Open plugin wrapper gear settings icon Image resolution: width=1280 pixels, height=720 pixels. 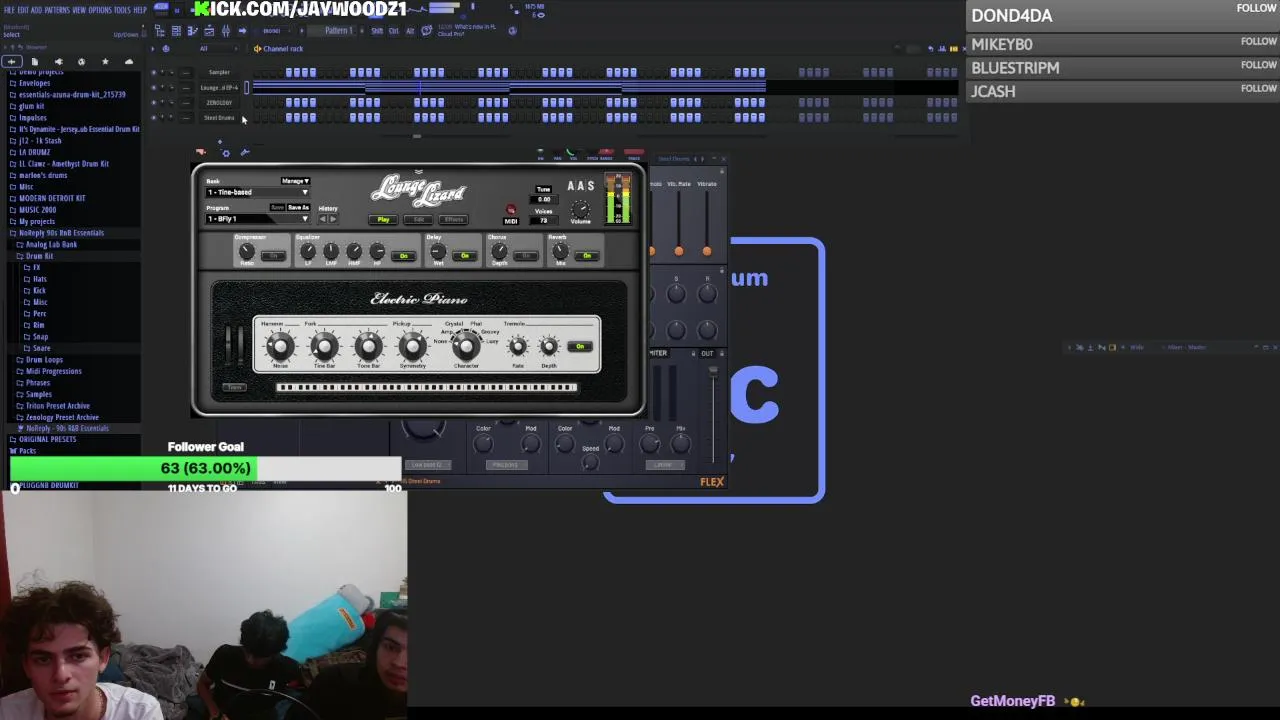click(x=226, y=153)
